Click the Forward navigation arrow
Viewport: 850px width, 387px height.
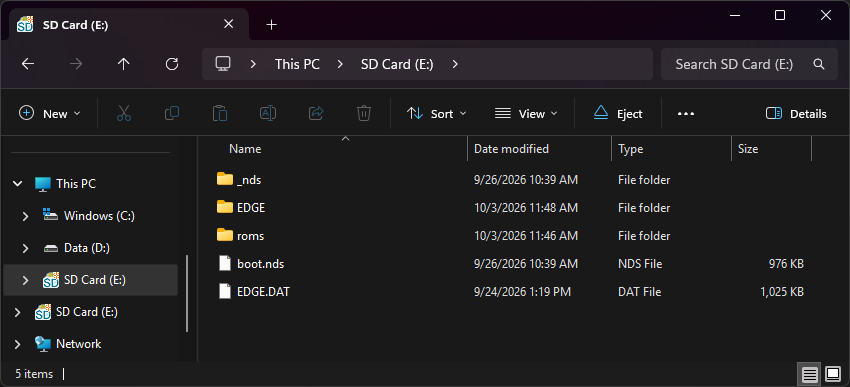point(76,64)
